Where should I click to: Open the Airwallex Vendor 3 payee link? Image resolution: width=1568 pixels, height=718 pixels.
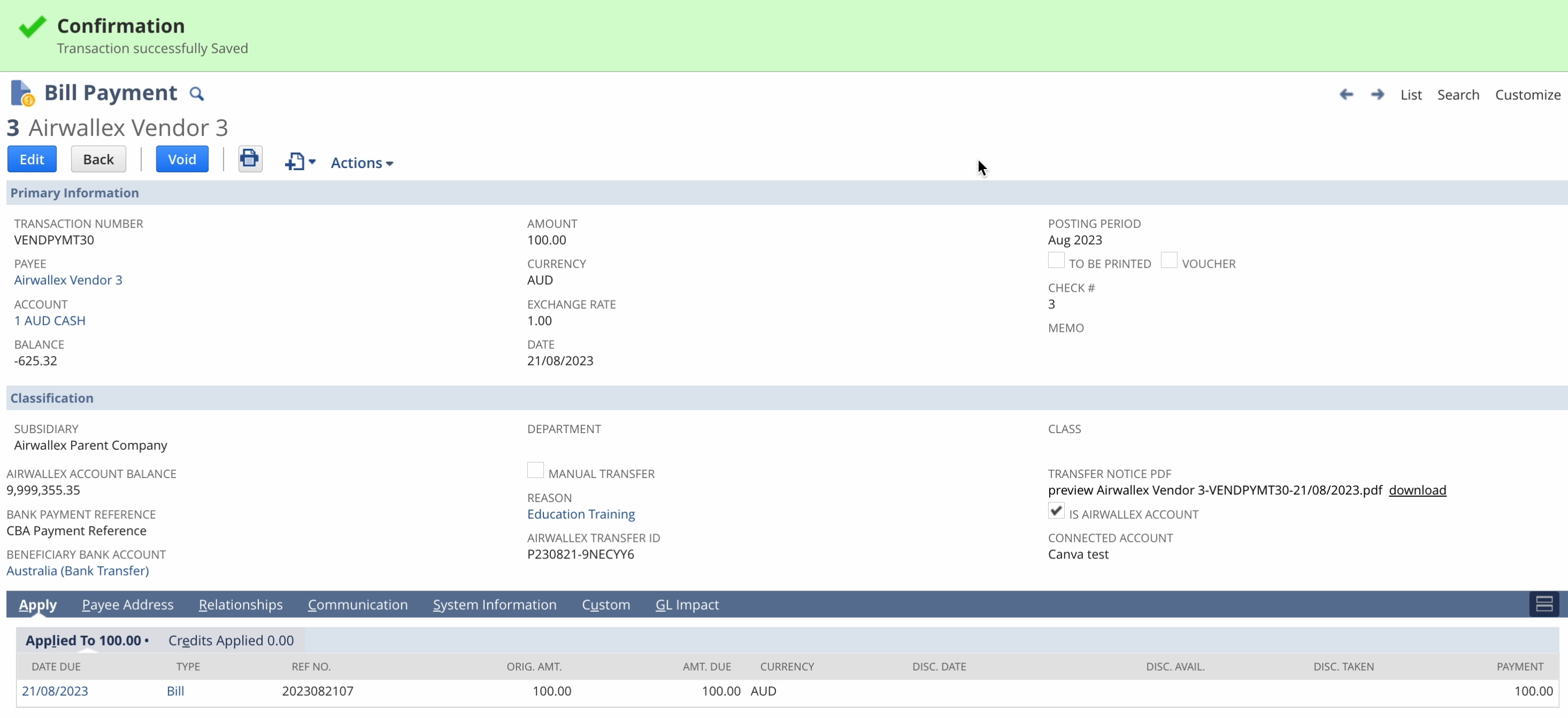[68, 280]
